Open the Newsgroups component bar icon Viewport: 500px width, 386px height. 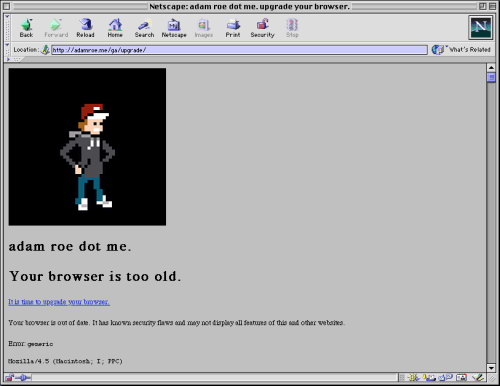pyautogui.click(x=446, y=378)
